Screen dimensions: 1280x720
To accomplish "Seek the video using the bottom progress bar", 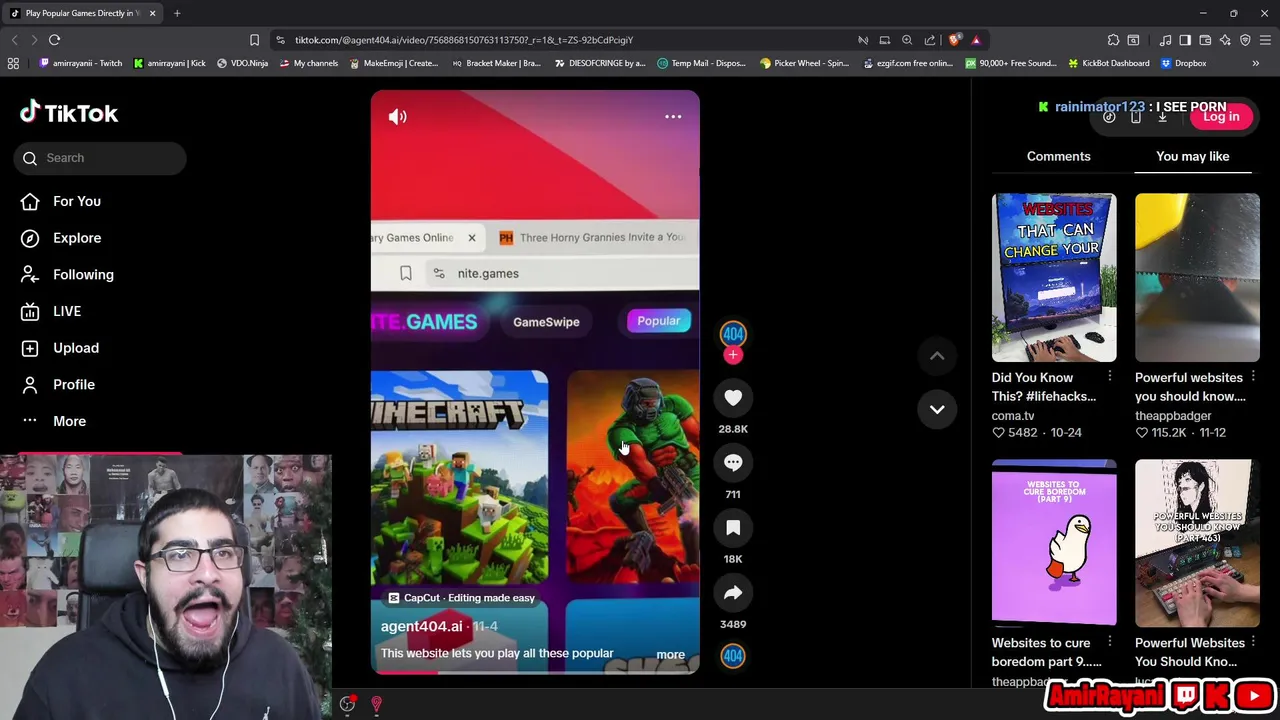I will [x=535, y=672].
